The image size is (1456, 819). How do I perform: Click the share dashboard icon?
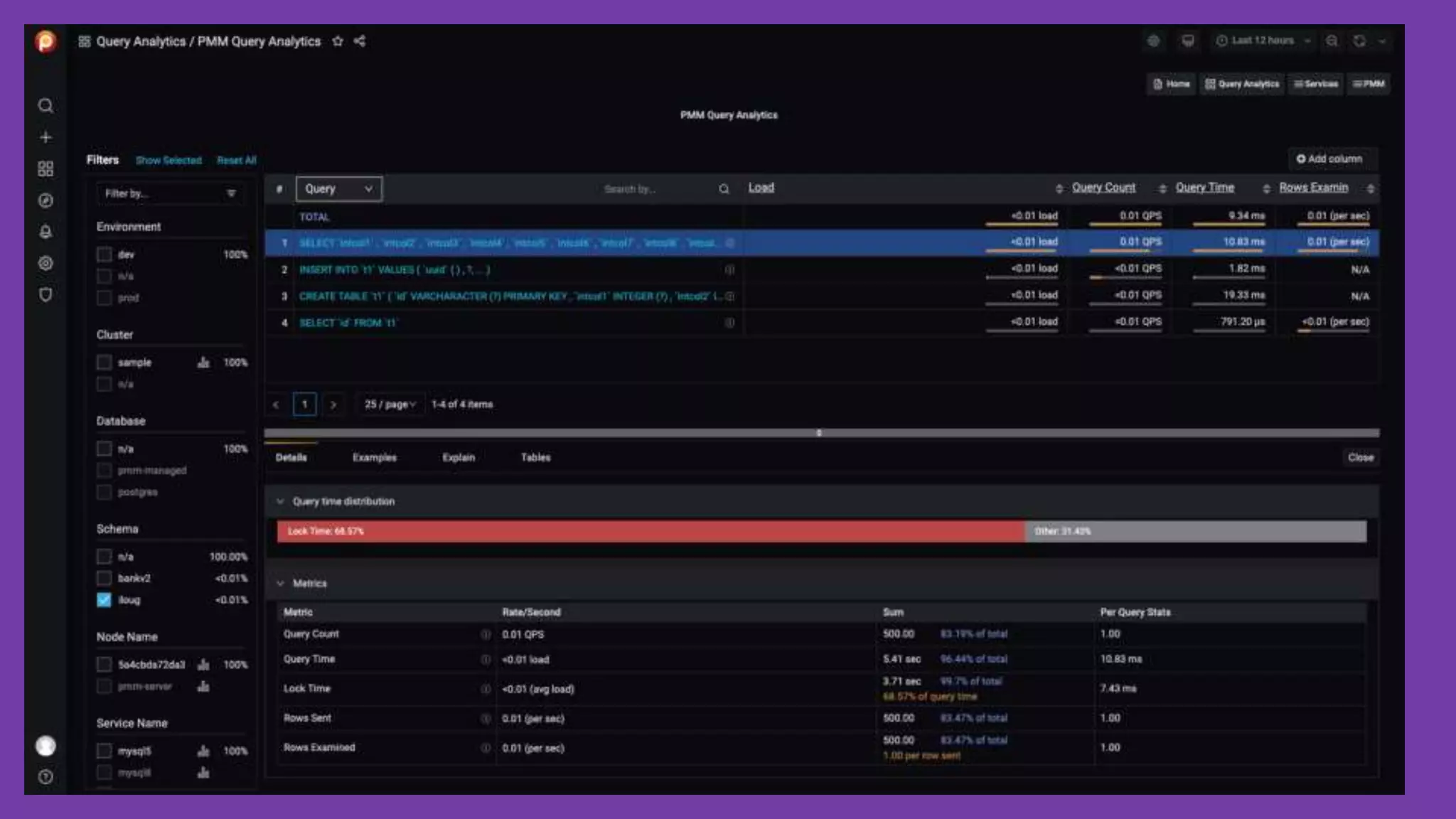[x=360, y=41]
